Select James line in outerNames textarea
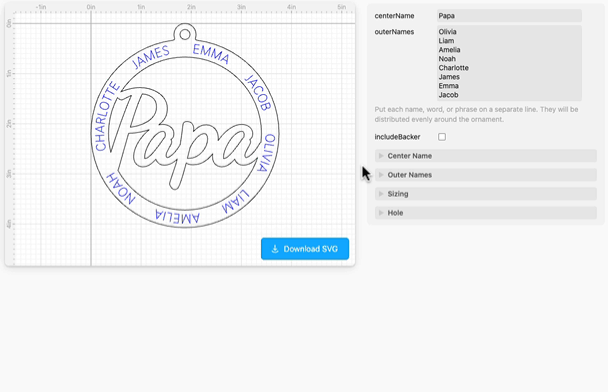This screenshot has height=392, width=608. (449, 77)
